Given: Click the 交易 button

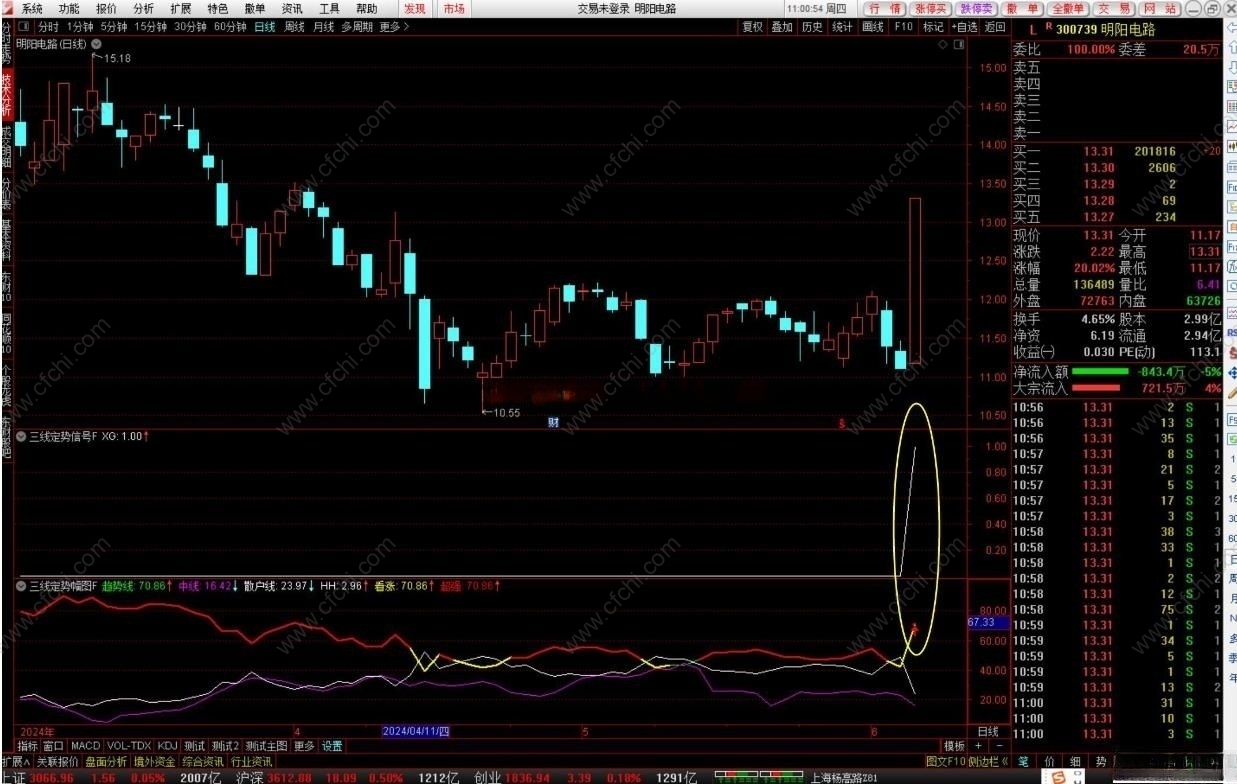Looking at the screenshot, I should tap(1112, 8).
